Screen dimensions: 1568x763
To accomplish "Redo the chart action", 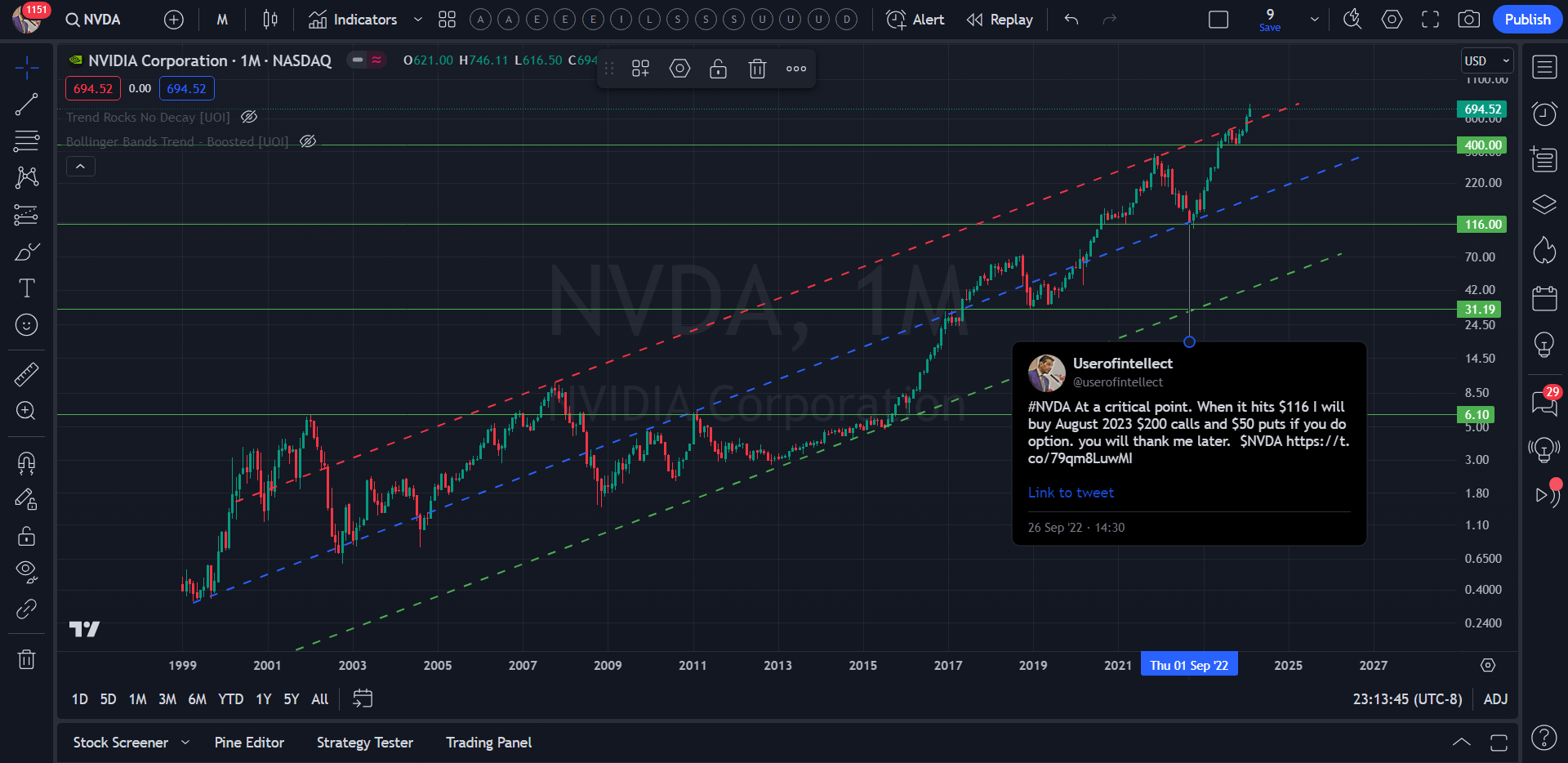I will pyautogui.click(x=1109, y=20).
